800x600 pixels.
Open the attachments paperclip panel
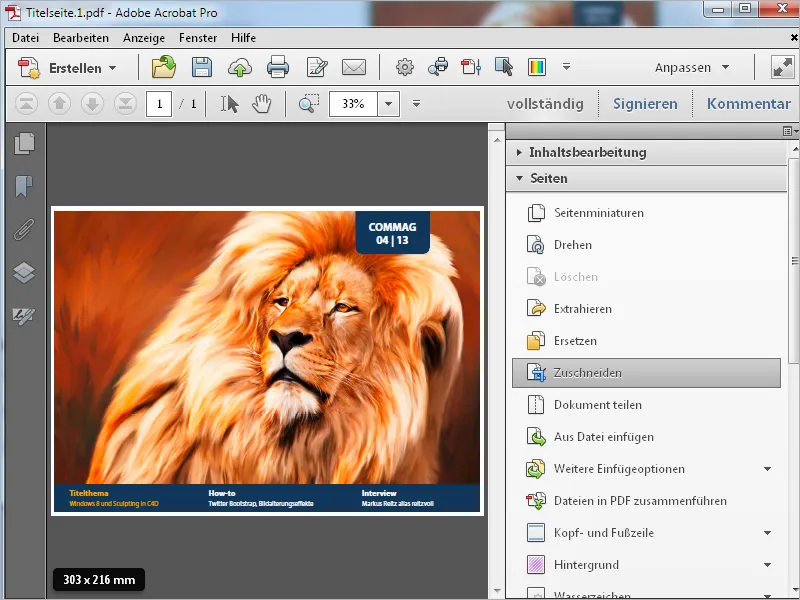click(x=24, y=230)
